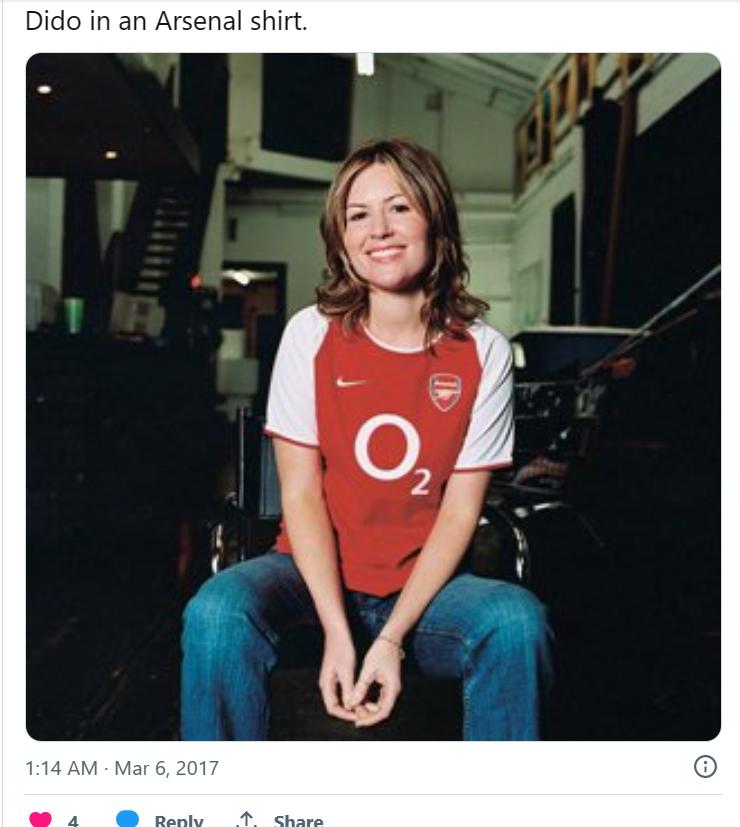
Task: Like the tweet with the heart icon
Action: (40, 819)
